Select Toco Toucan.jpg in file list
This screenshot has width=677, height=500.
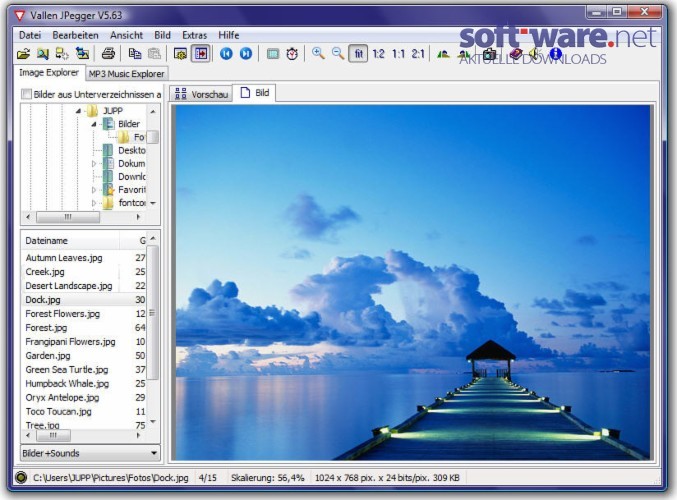click(x=58, y=411)
